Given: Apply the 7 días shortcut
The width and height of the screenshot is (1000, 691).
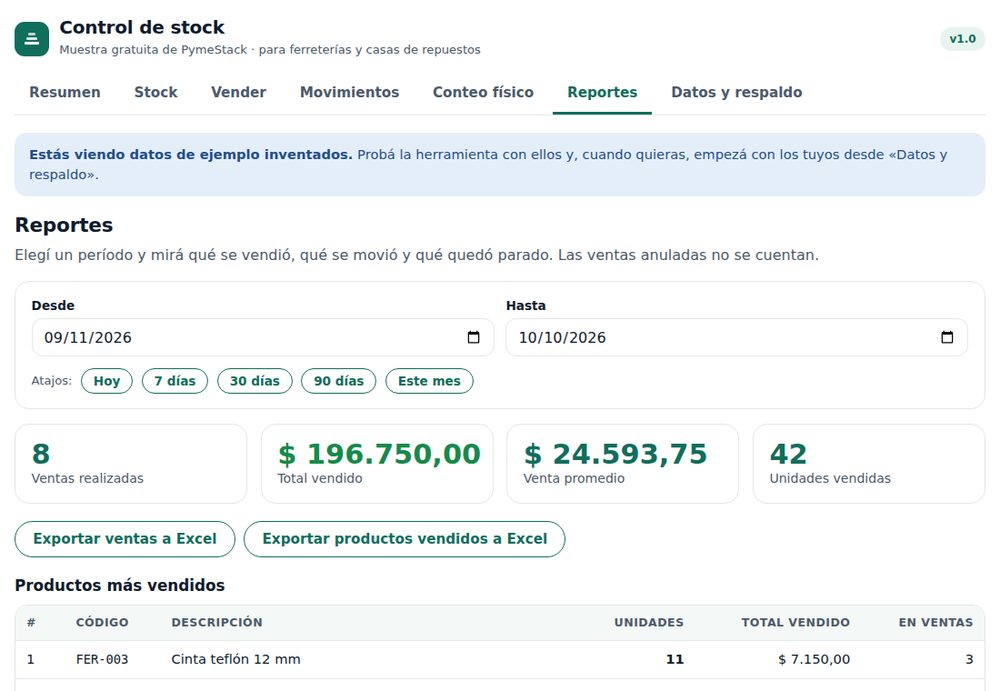Looking at the screenshot, I should click(x=175, y=381).
